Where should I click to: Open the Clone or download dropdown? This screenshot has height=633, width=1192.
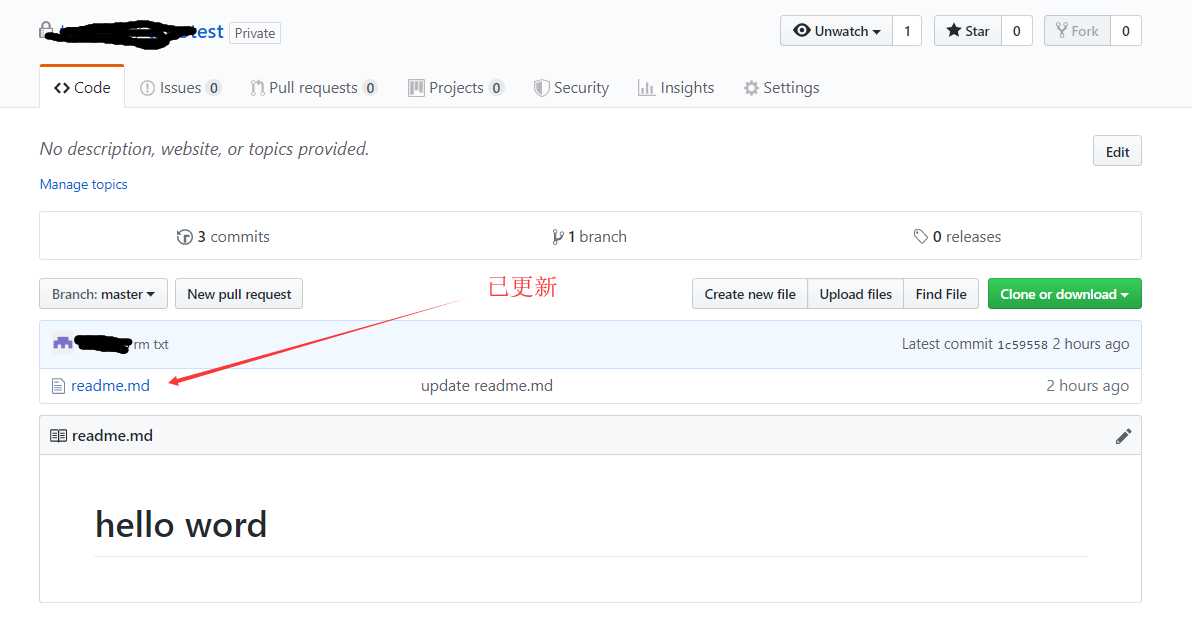1064,294
